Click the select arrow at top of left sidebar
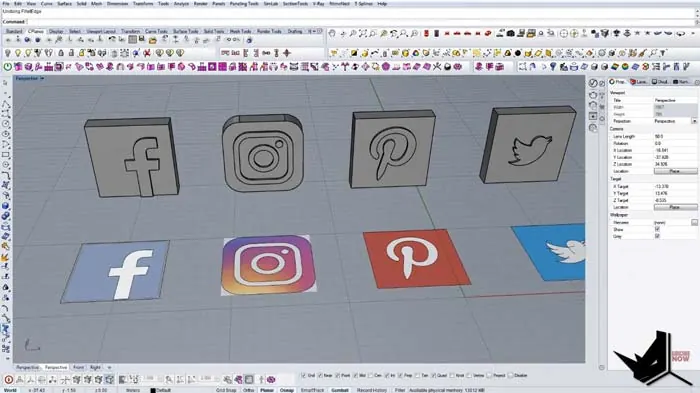The height and width of the screenshot is (393, 700). pyautogui.click(x=5, y=84)
